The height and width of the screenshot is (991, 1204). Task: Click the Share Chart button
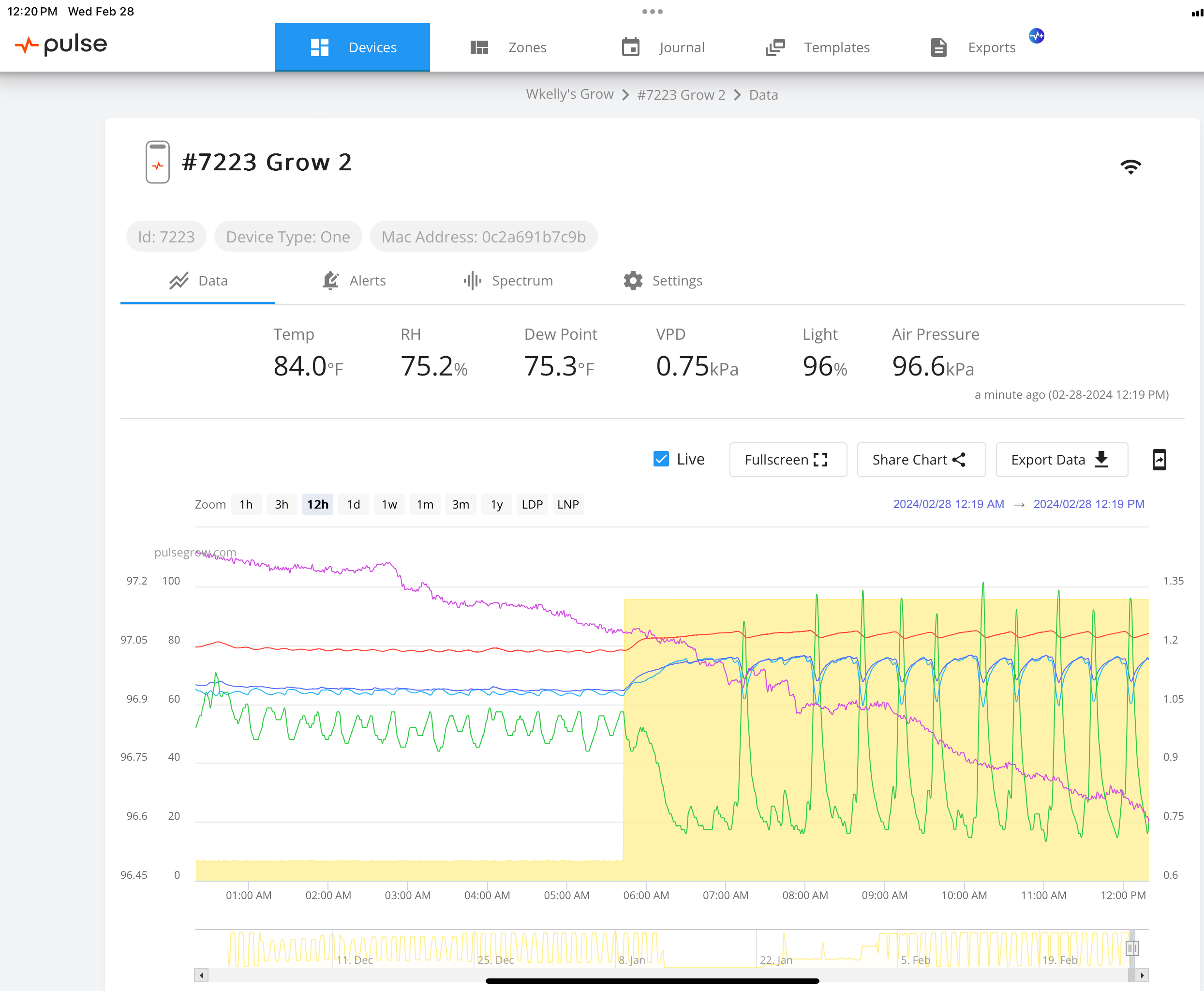[x=921, y=460]
